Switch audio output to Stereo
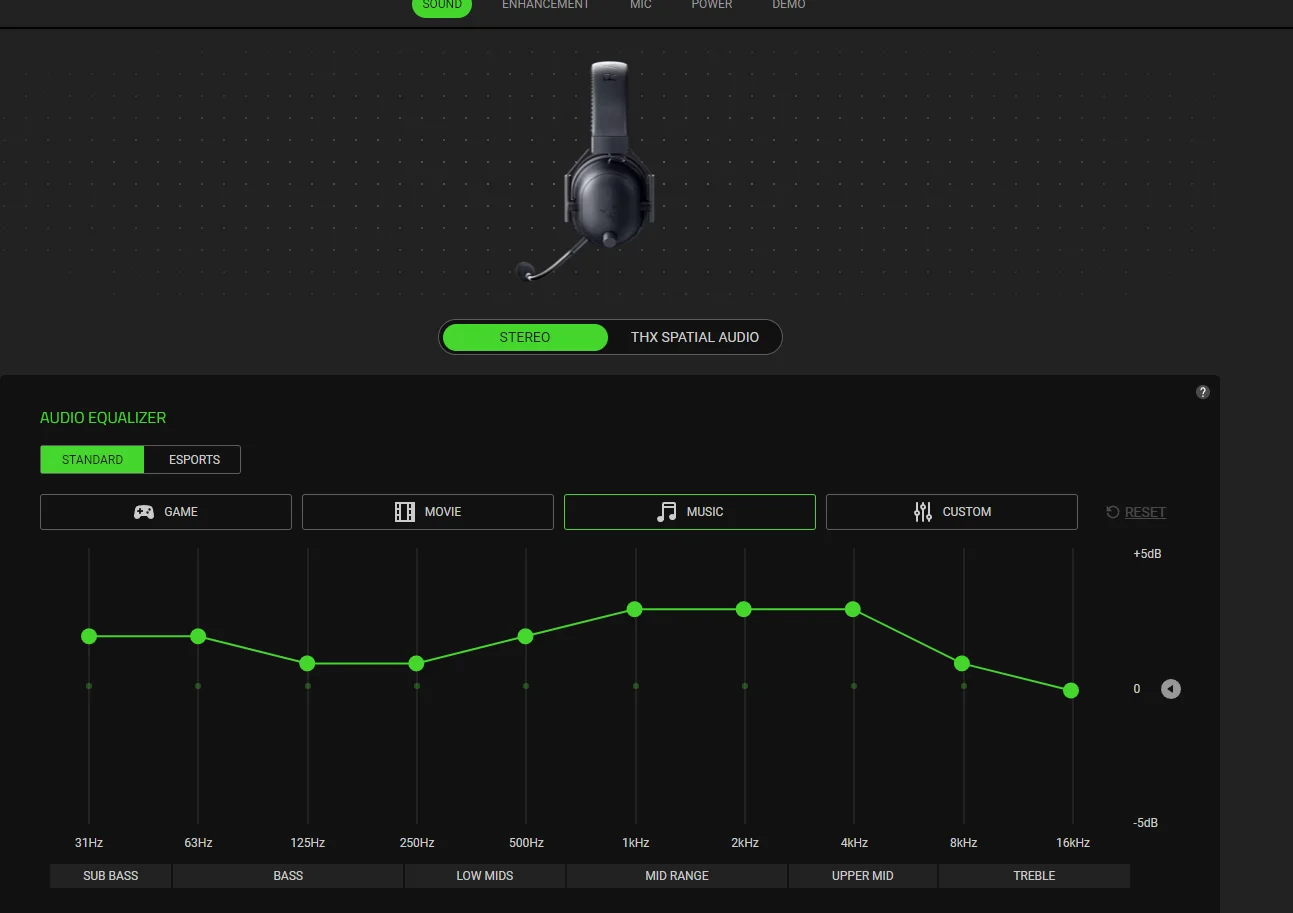Screen dimensions: 1293x913 tap(525, 337)
